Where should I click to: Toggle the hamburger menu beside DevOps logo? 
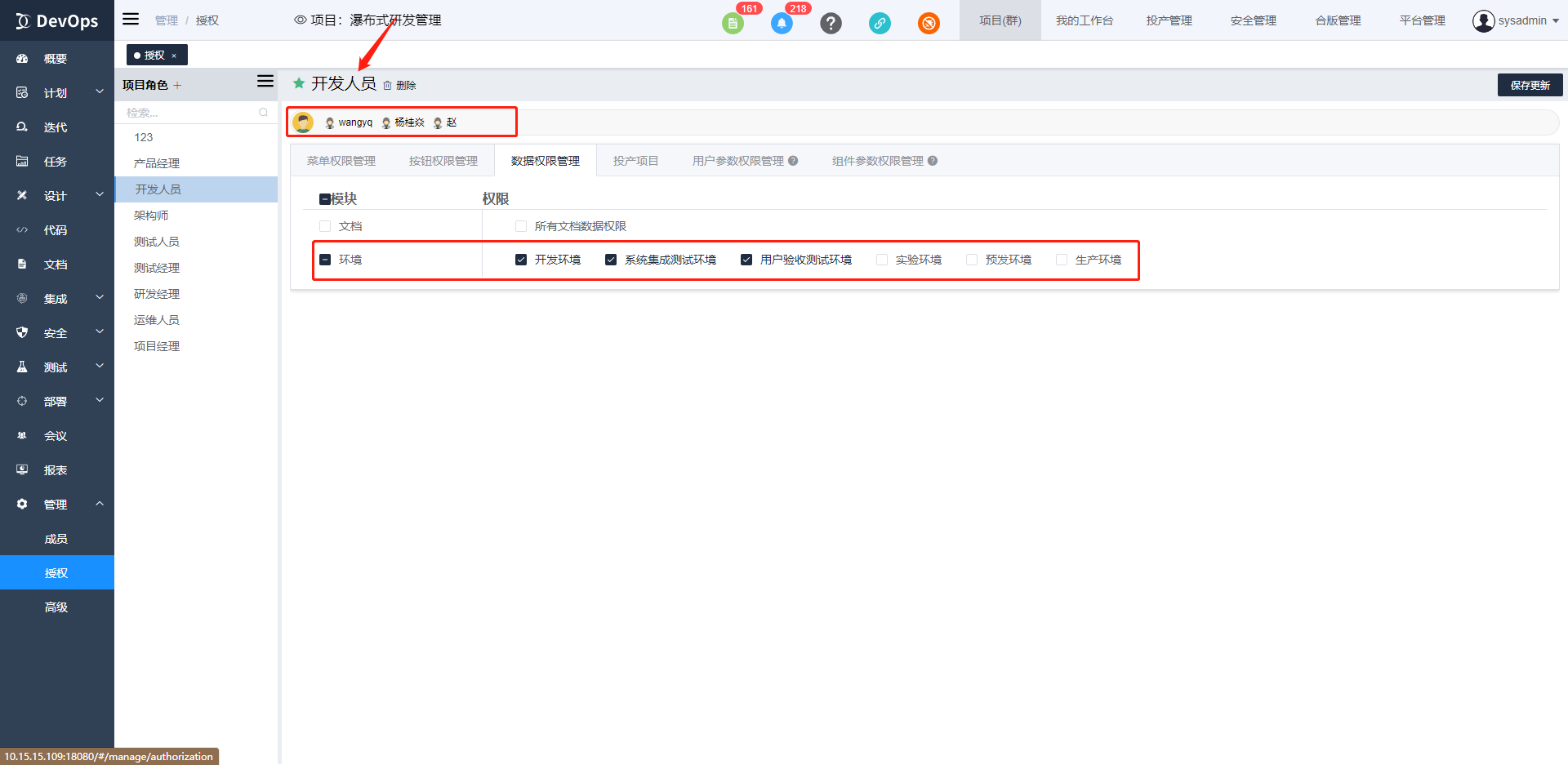[x=131, y=20]
